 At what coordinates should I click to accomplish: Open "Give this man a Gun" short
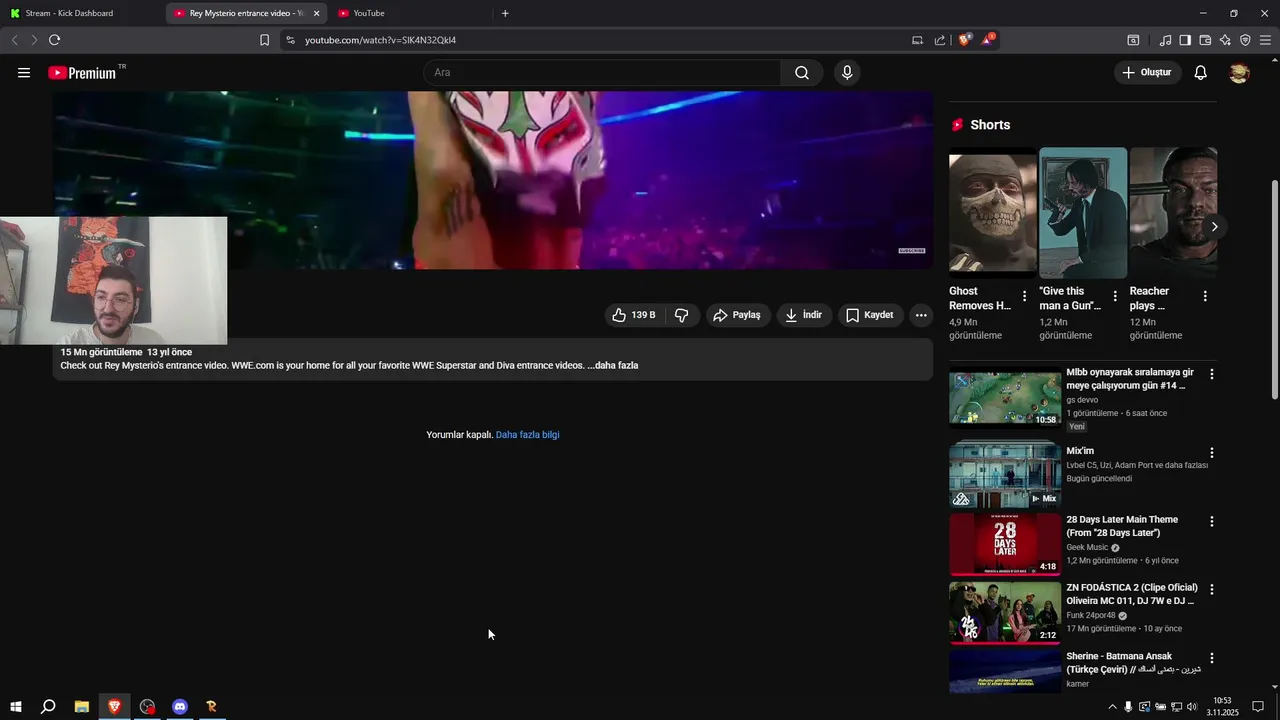tap(1083, 212)
